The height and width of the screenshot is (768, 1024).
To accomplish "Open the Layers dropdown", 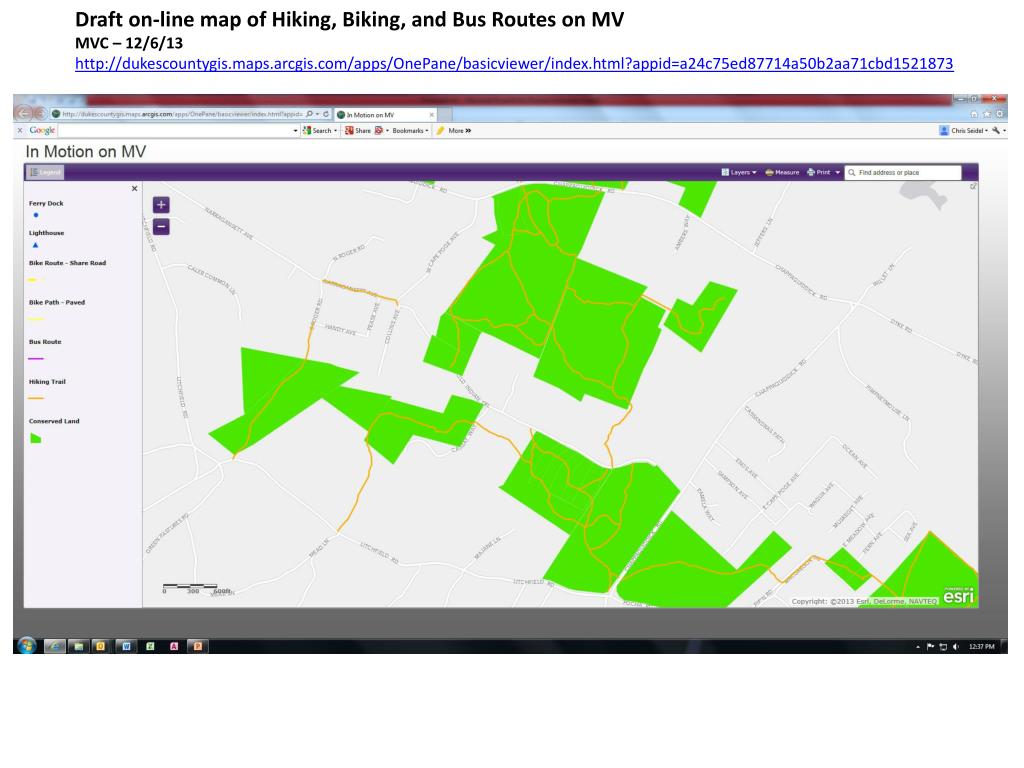I will [739, 172].
